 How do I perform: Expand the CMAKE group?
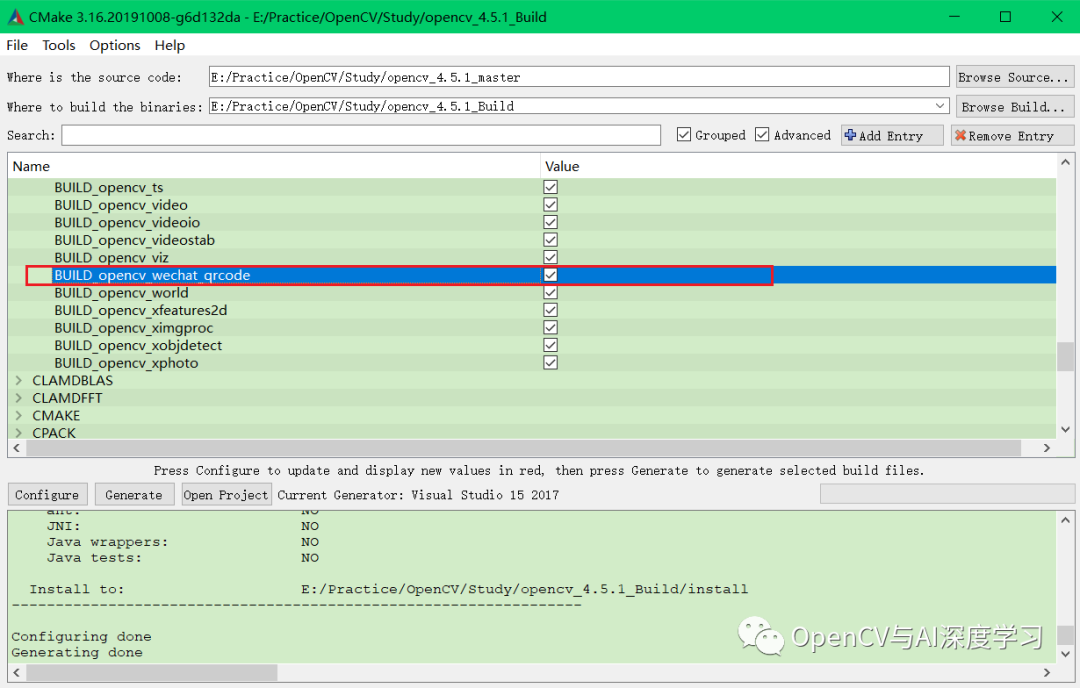(x=19, y=415)
